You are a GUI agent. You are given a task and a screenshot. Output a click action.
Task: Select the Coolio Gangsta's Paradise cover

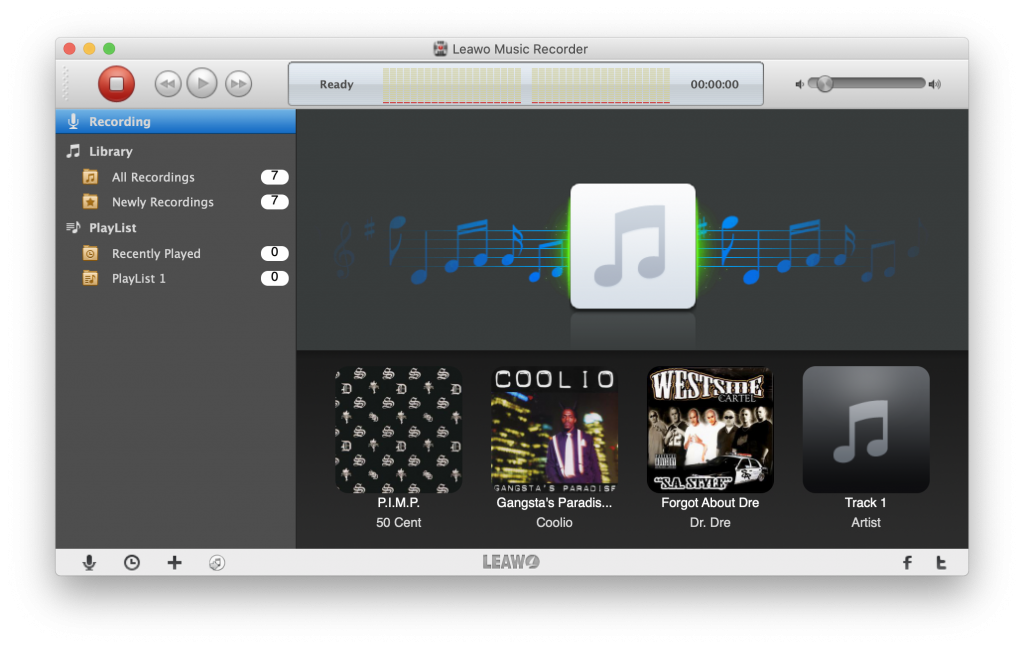[x=554, y=430]
